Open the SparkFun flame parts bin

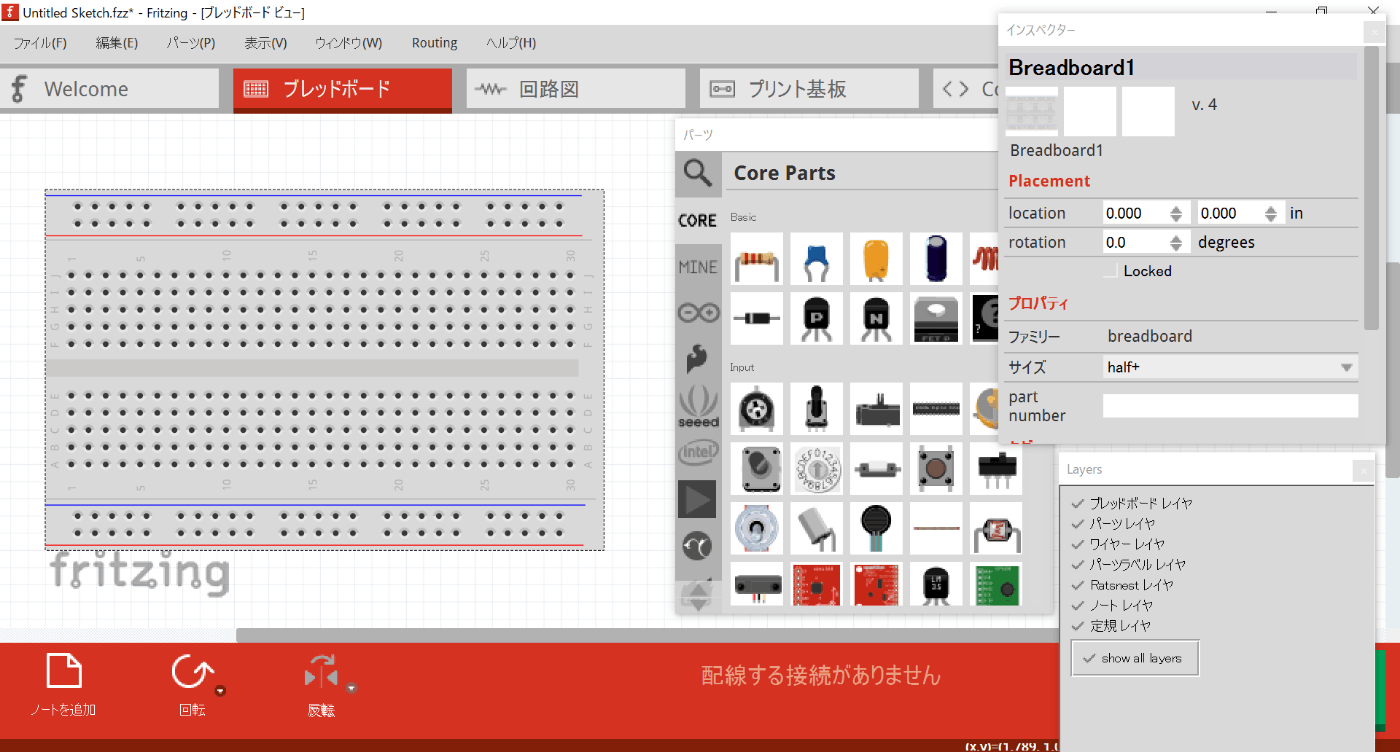[x=698, y=359]
